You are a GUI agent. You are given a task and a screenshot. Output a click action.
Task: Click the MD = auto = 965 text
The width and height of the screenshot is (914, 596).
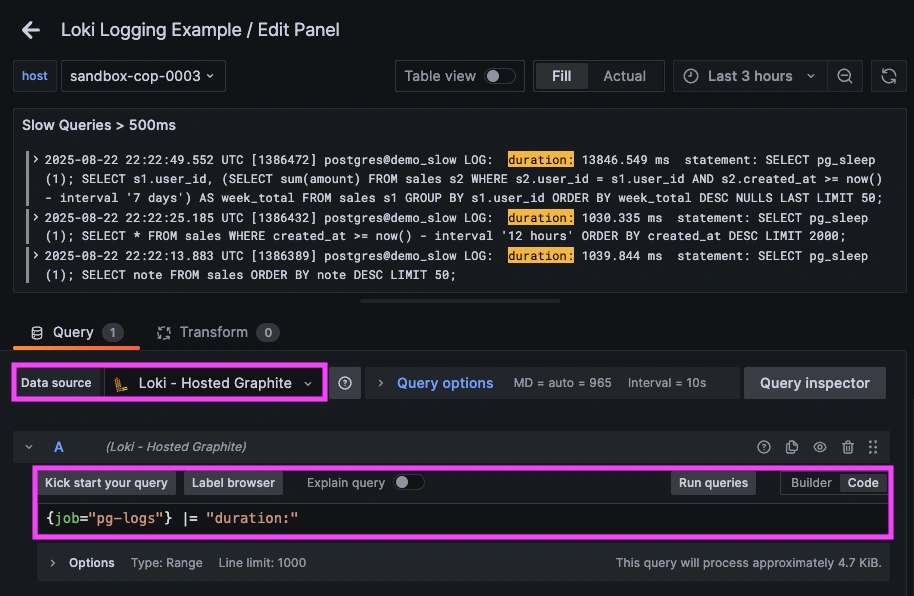(x=563, y=383)
